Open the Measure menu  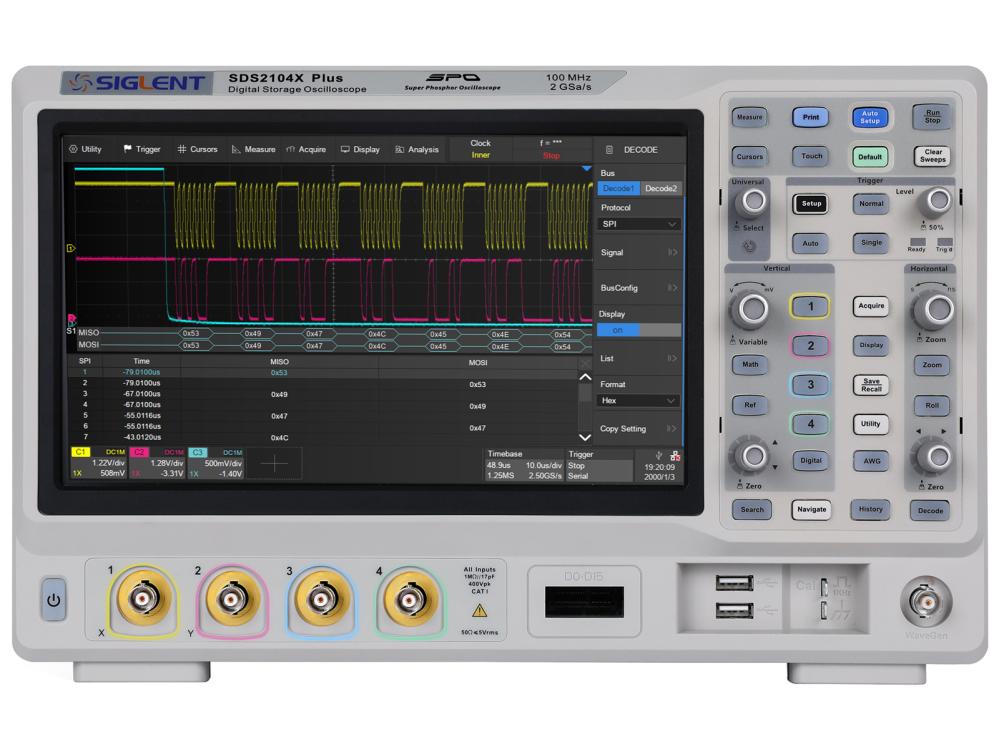pyautogui.click(x=253, y=150)
